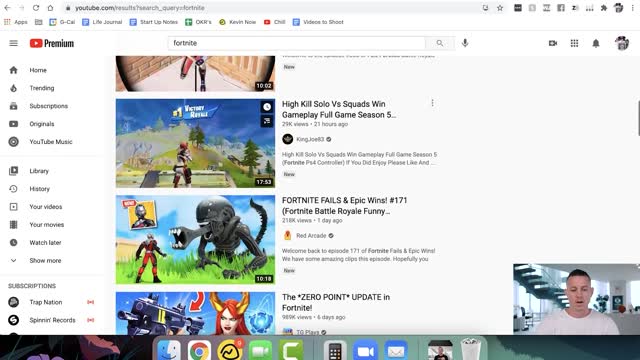Open Zoom from the Dock
The width and height of the screenshot is (640, 360).
(x=365, y=350)
